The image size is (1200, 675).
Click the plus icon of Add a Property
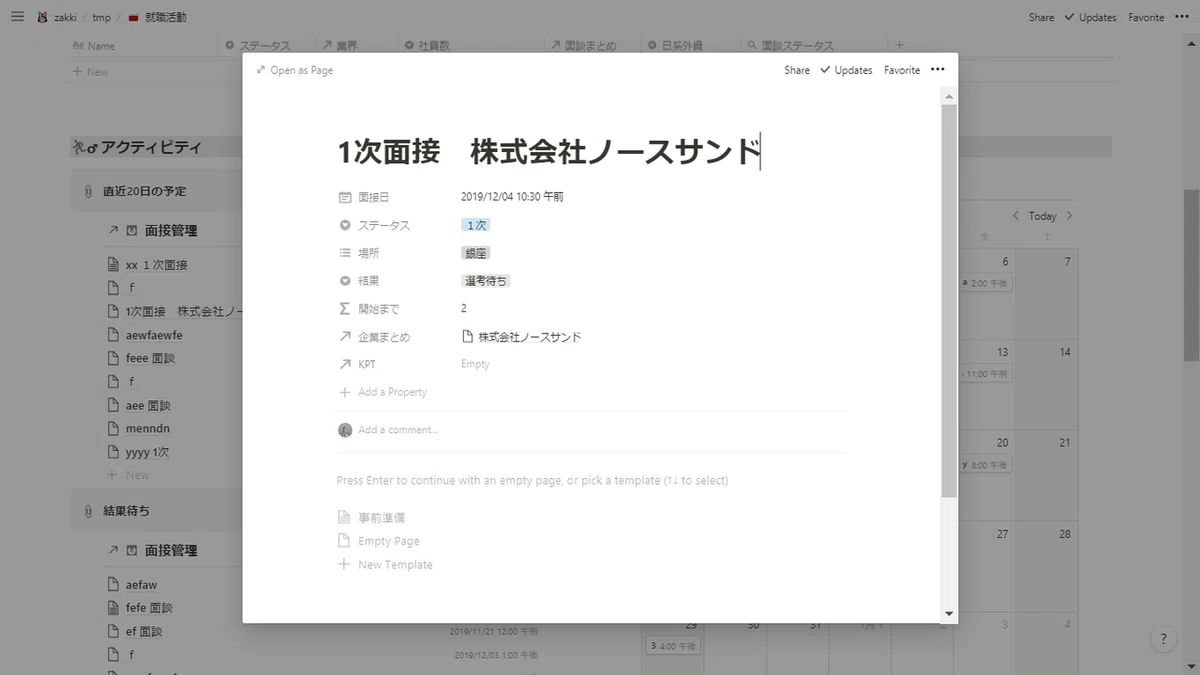(x=345, y=392)
